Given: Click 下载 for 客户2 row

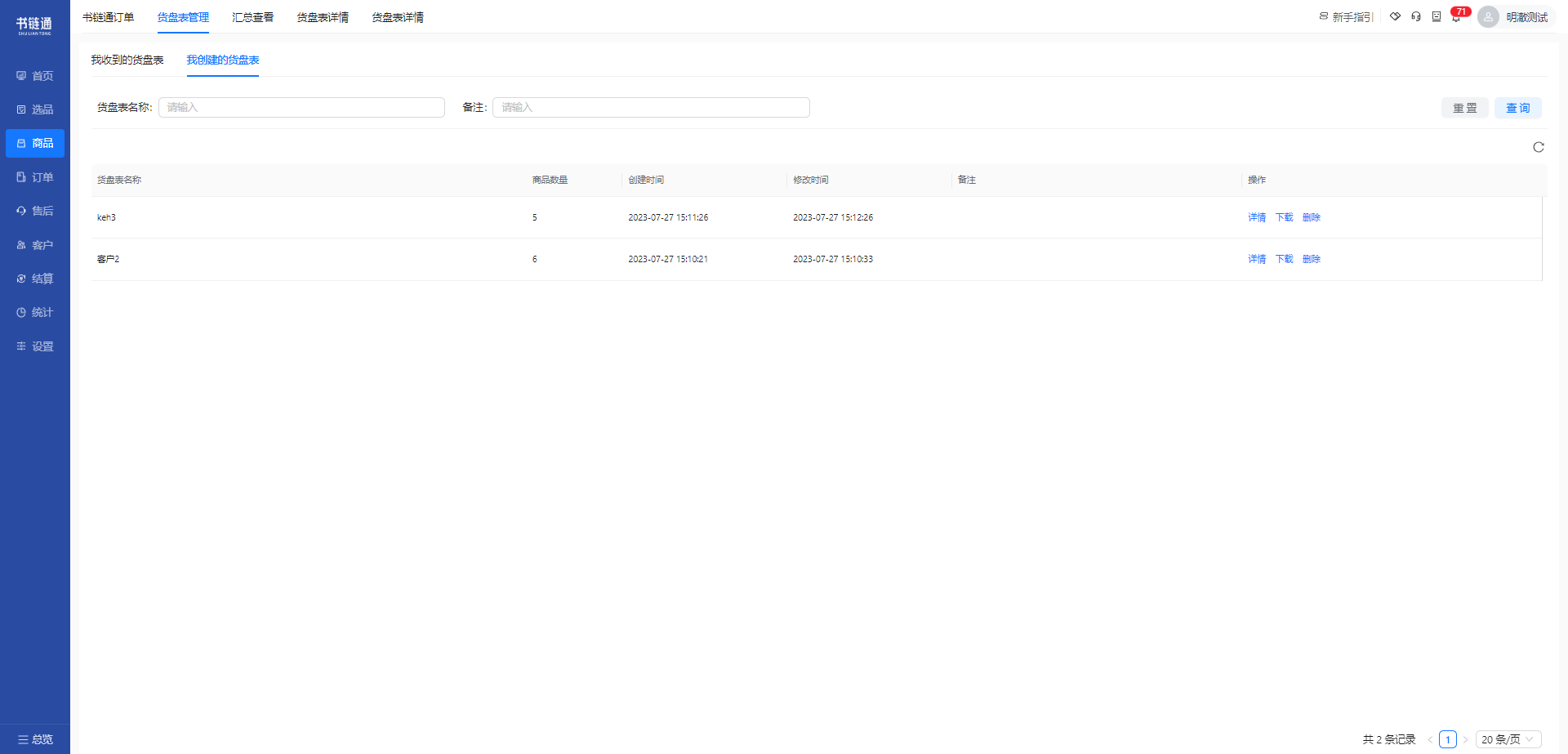Looking at the screenshot, I should tap(1285, 259).
